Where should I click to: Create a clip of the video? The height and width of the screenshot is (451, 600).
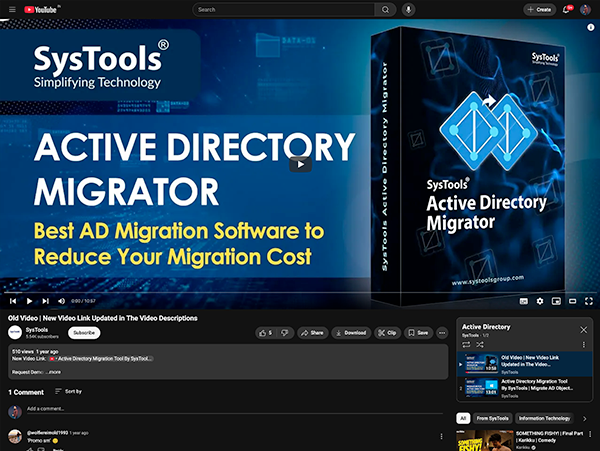(x=387, y=333)
